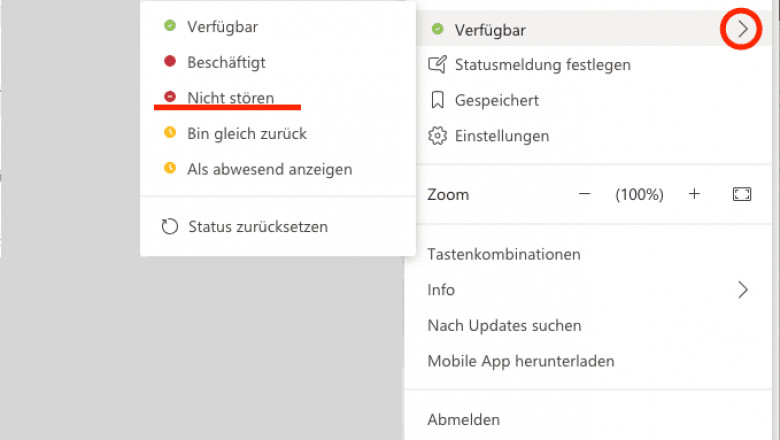Expand the Info submenu chevron
This screenshot has width=780, height=440.
point(743,290)
